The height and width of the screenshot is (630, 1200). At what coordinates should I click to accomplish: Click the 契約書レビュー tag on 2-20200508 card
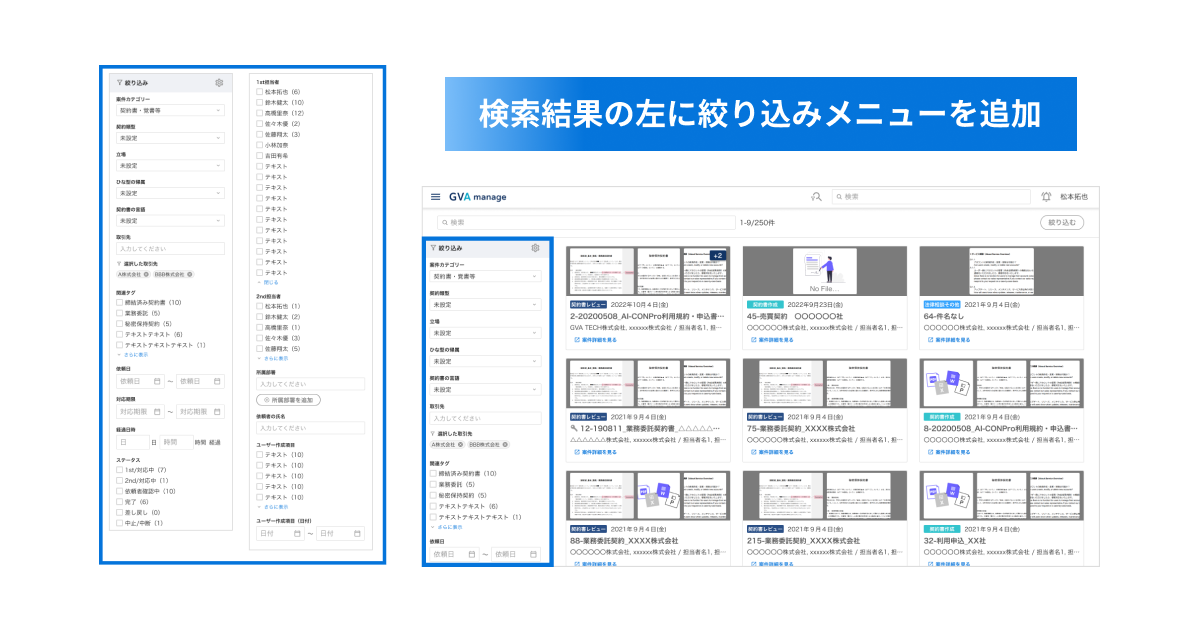click(589, 304)
